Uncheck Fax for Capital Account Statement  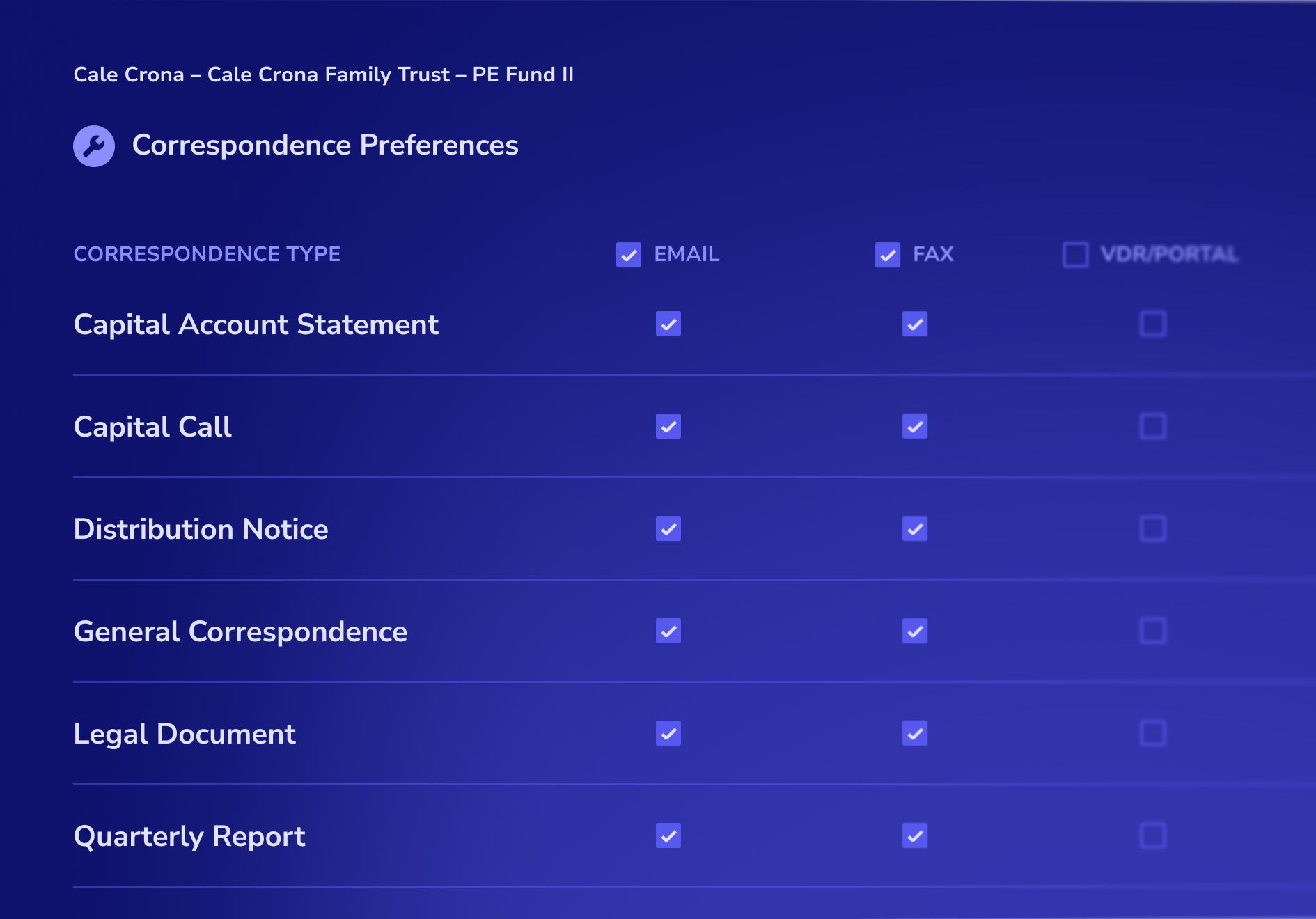[915, 324]
